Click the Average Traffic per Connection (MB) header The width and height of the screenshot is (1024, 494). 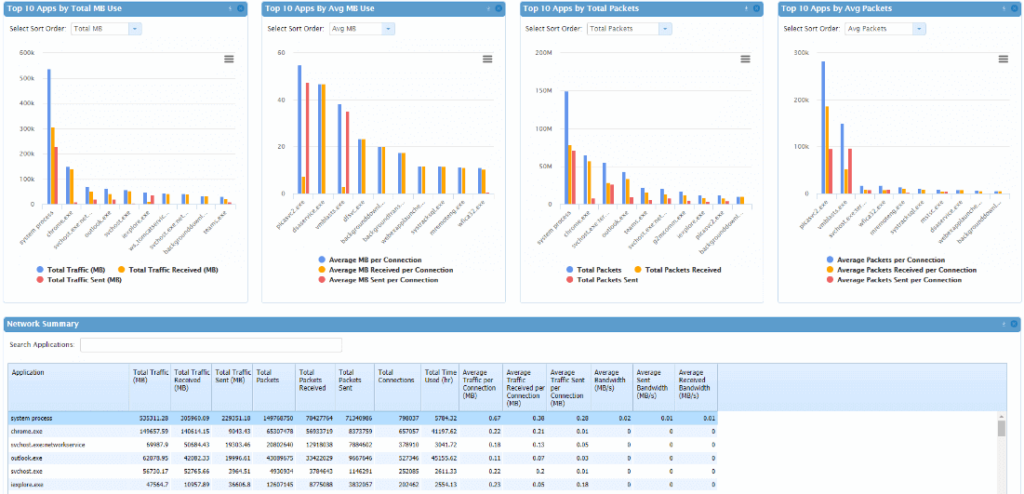pyautogui.click(x=481, y=387)
